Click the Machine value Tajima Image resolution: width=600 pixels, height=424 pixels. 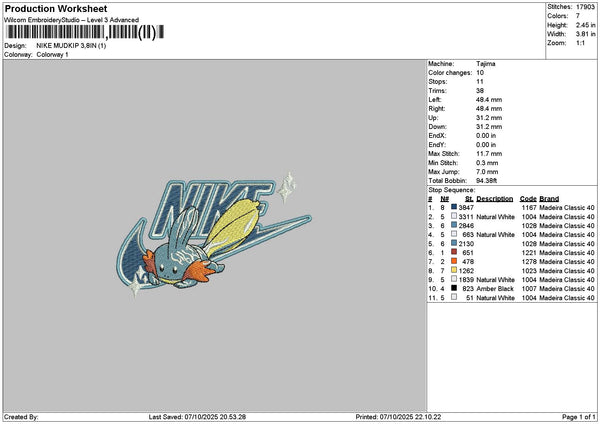(x=486, y=64)
